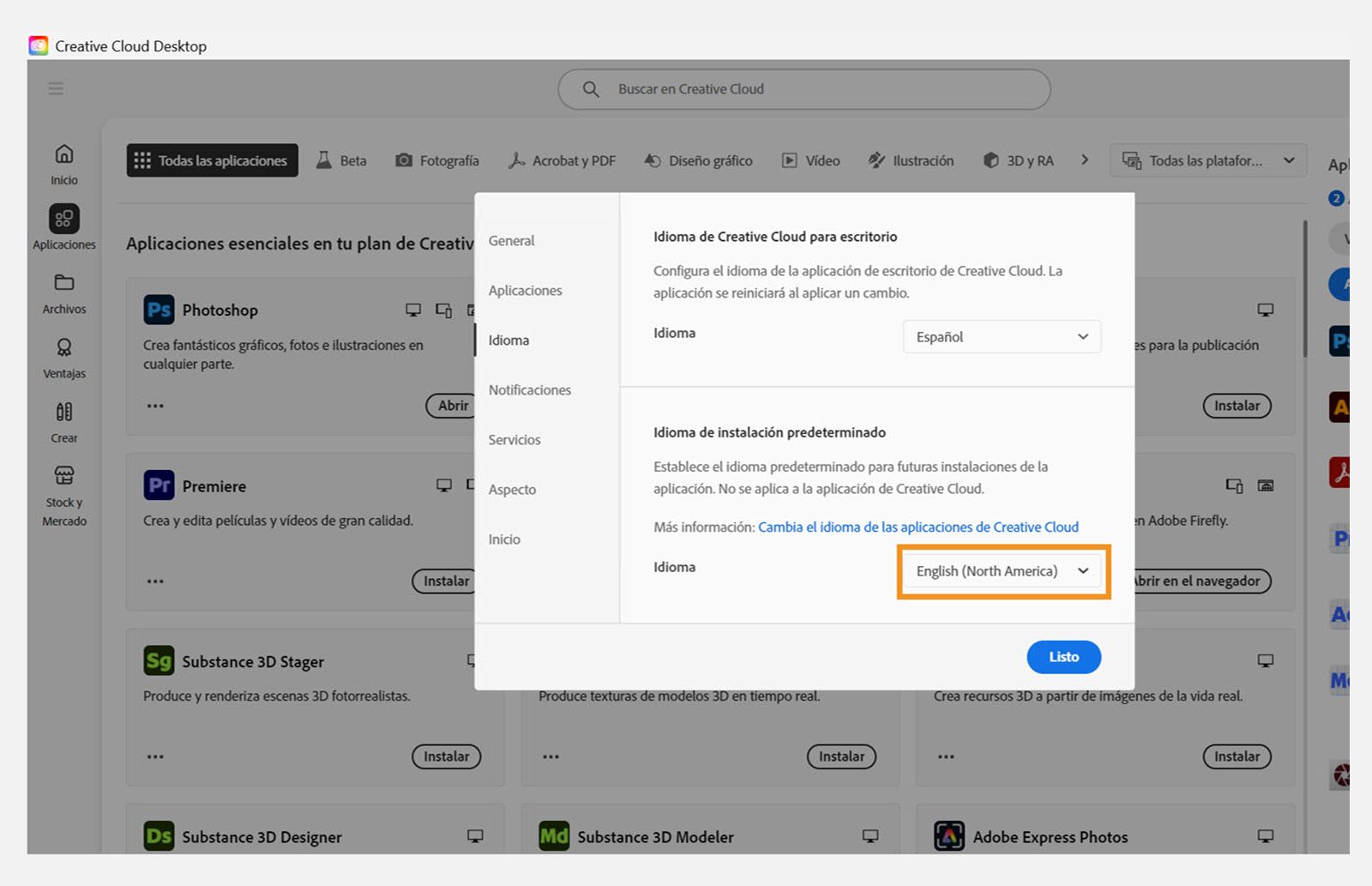Go to Inicio in sidebar
Image resolution: width=1372 pixels, height=886 pixels.
pyautogui.click(x=64, y=164)
